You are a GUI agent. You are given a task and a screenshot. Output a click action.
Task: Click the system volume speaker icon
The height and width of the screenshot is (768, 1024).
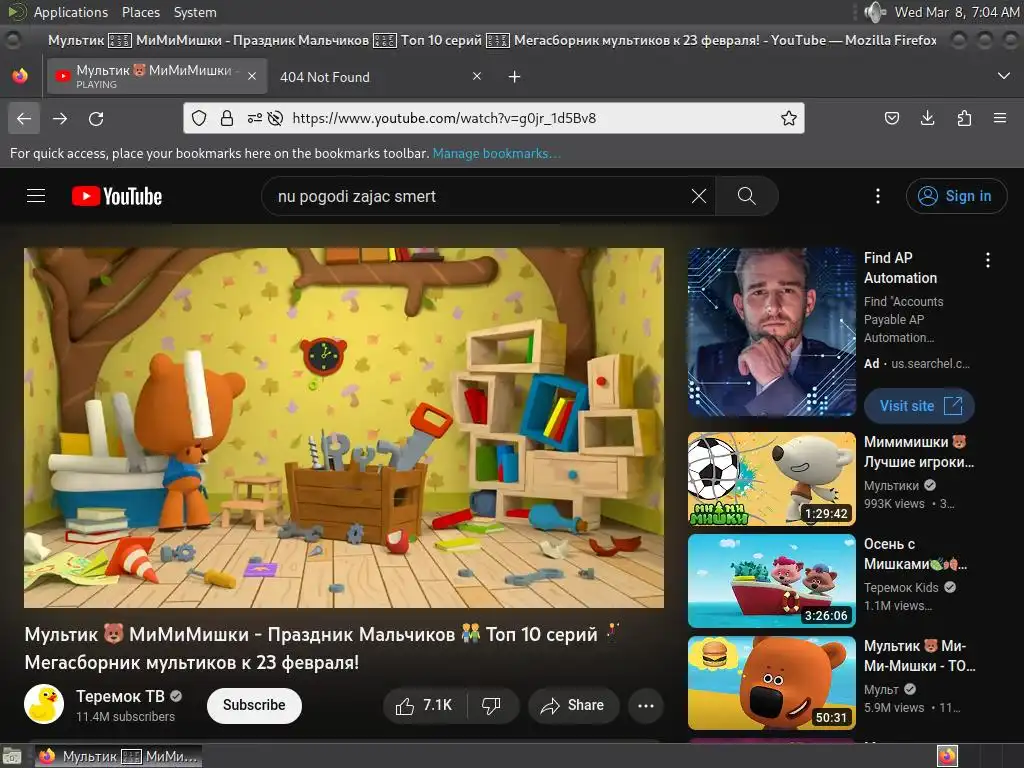pos(874,12)
